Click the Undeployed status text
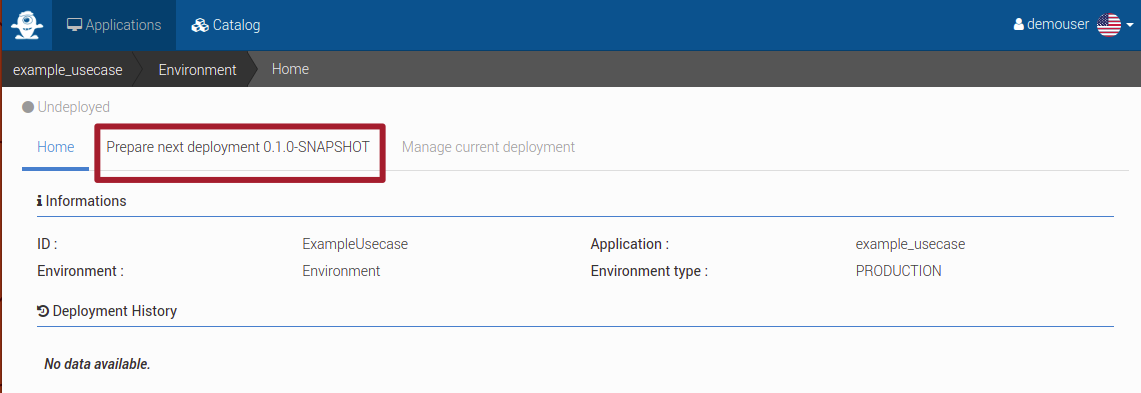 73,108
